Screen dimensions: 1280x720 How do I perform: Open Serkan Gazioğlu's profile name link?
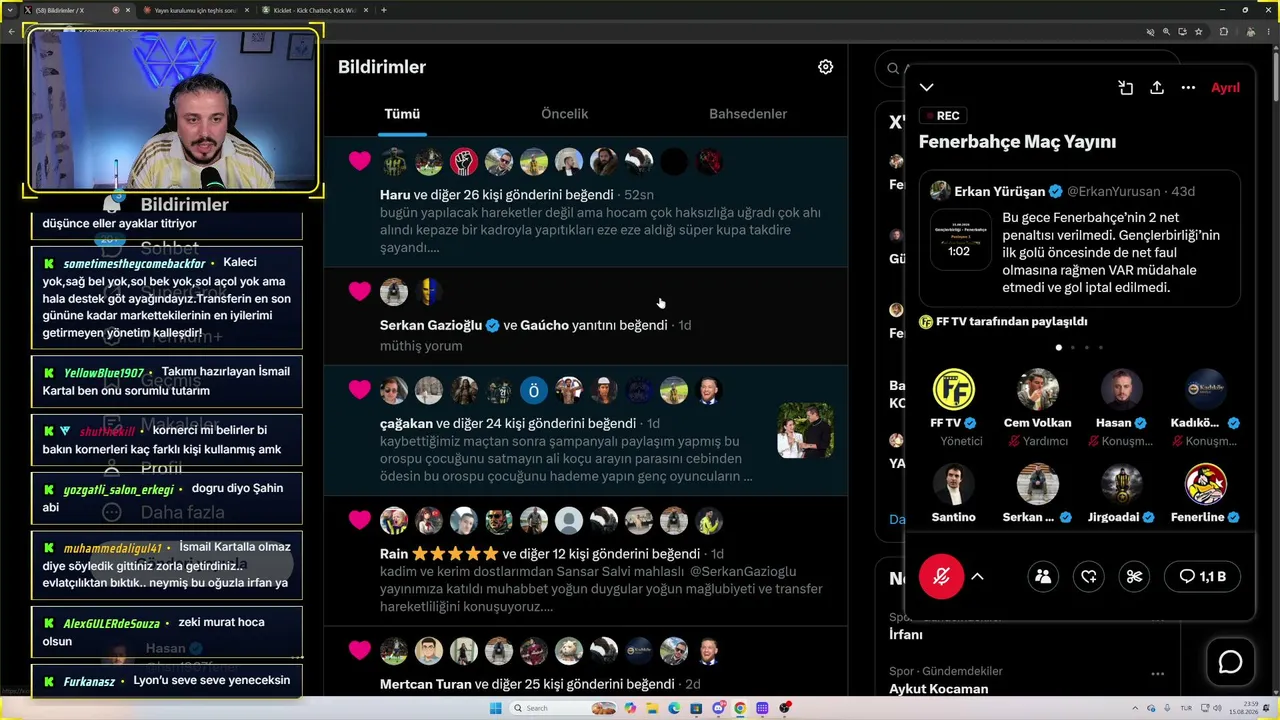[x=431, y=325]
